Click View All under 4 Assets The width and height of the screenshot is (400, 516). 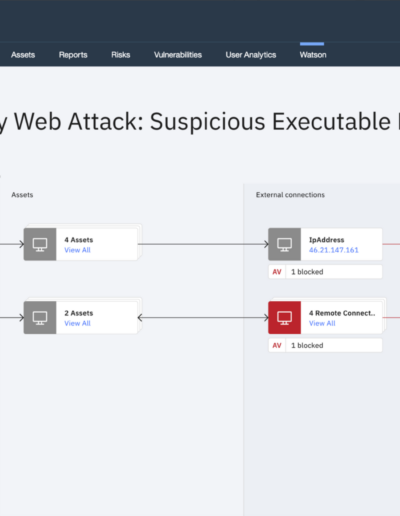click(77, 250)
